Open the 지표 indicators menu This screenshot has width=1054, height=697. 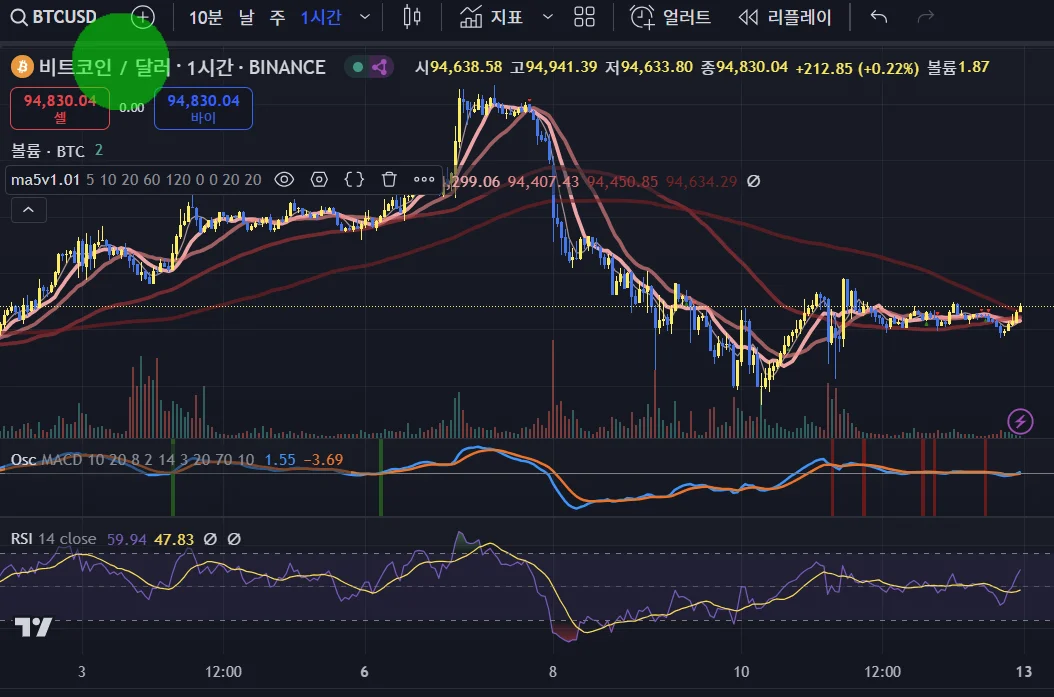(491, 17)
